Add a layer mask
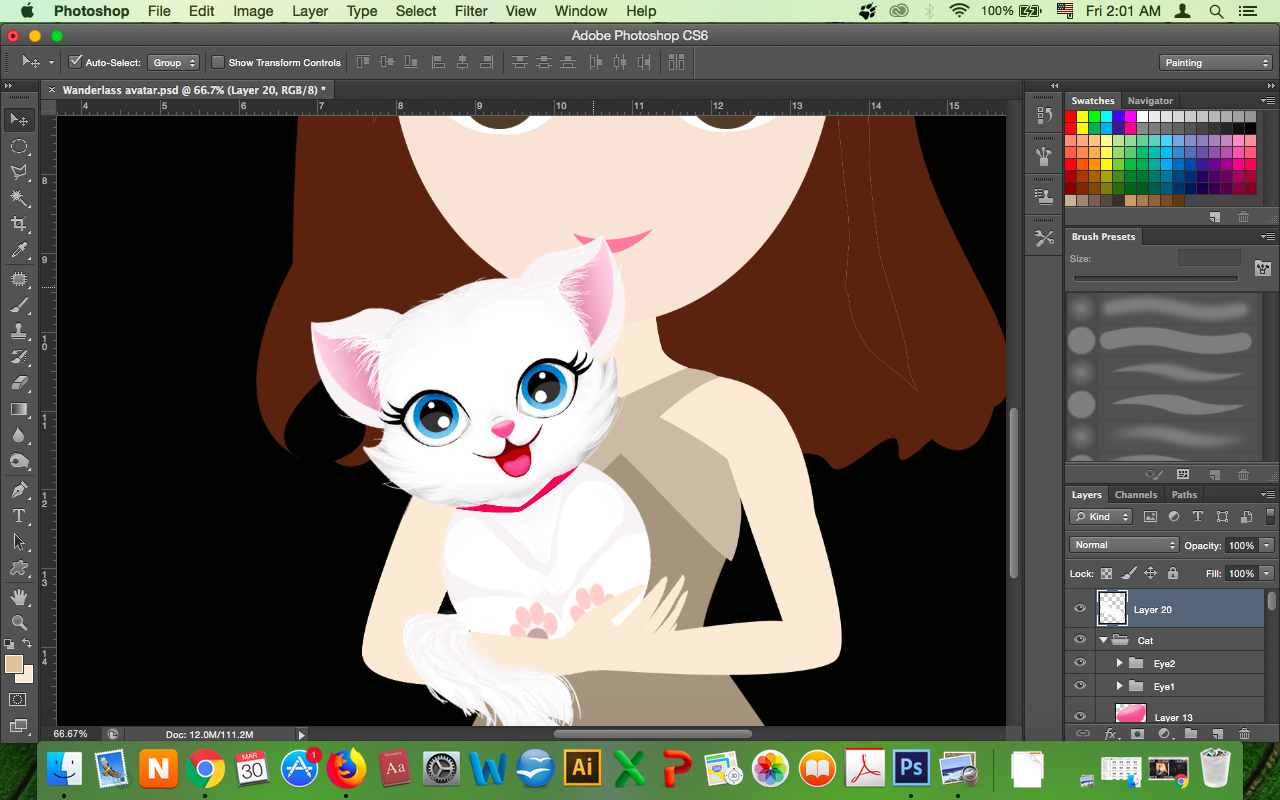 (x=1137, y=734)
